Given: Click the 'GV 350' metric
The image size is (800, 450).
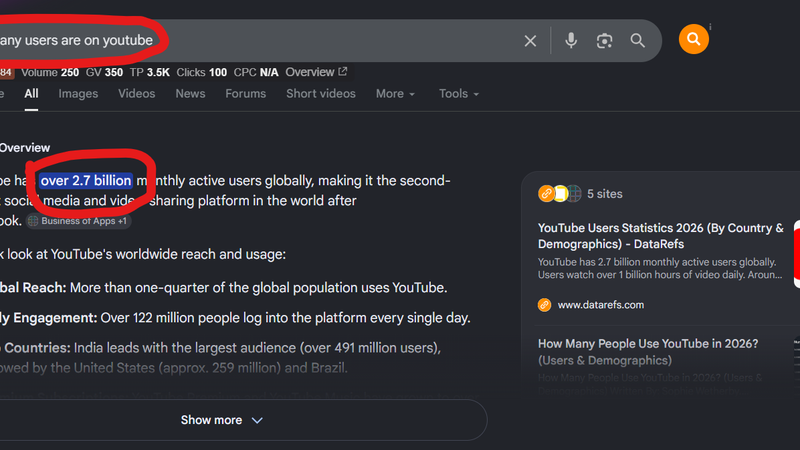Looking at the screenshot, I should pos(104,72).
